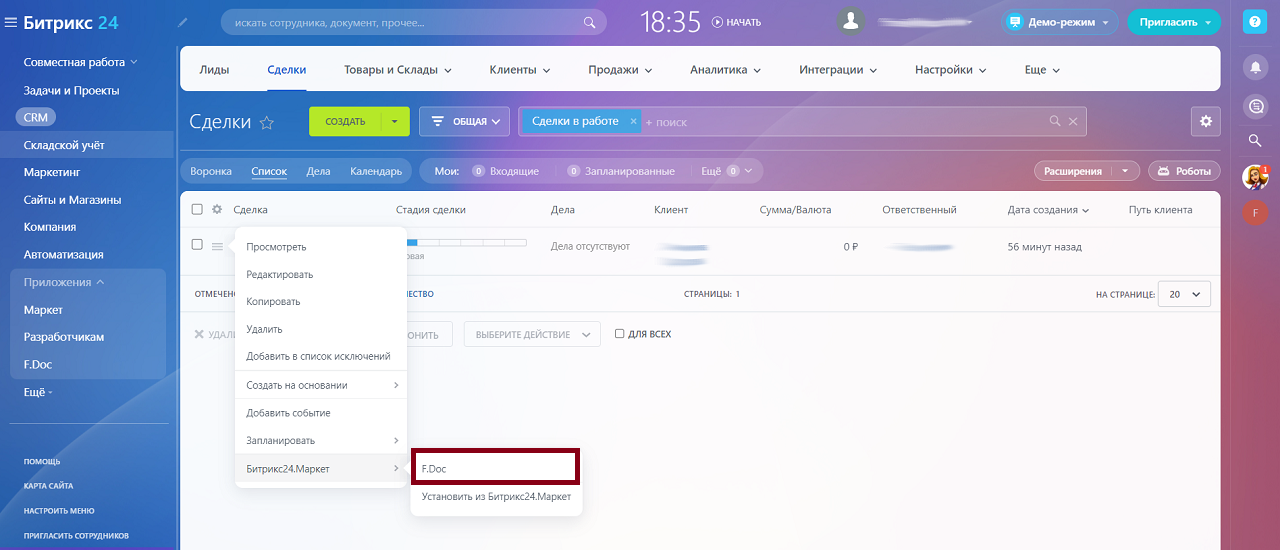Click the Входящие counter badge

pyautogui.click(x=478, y=171)
